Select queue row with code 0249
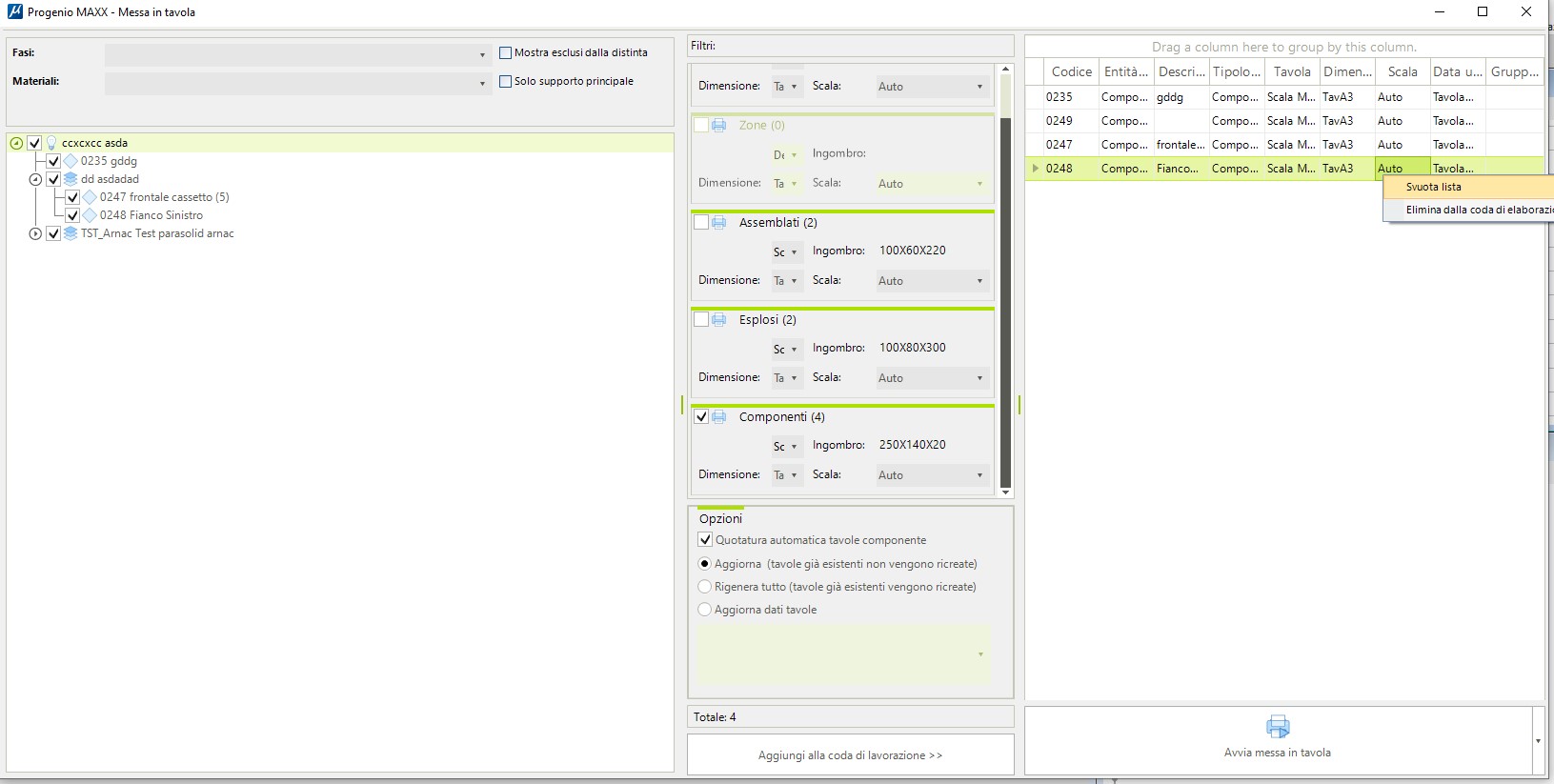This screenshot has width=1554, height=784. (1284, 121)
